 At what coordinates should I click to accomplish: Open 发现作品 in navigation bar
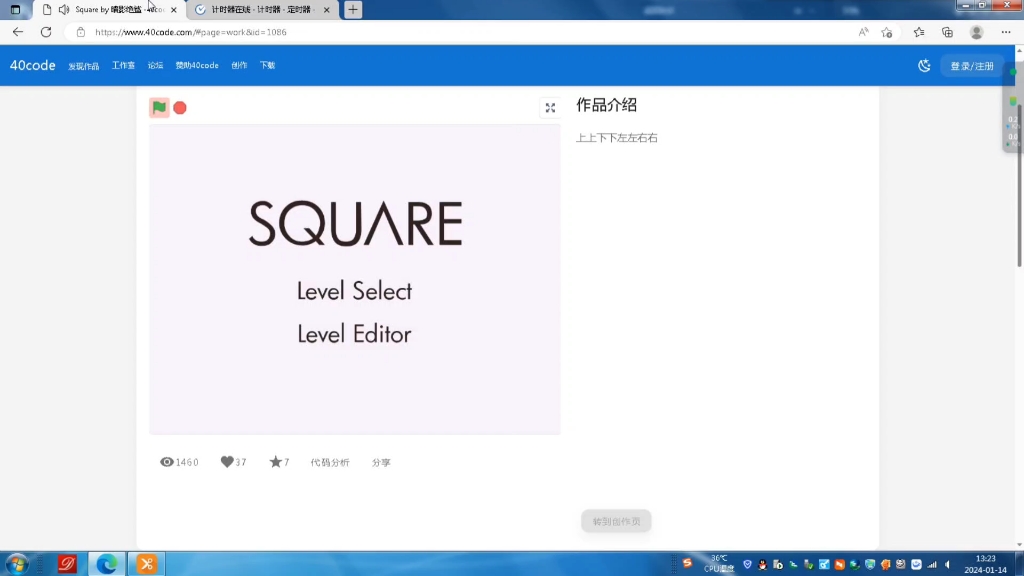coord(84,66)
